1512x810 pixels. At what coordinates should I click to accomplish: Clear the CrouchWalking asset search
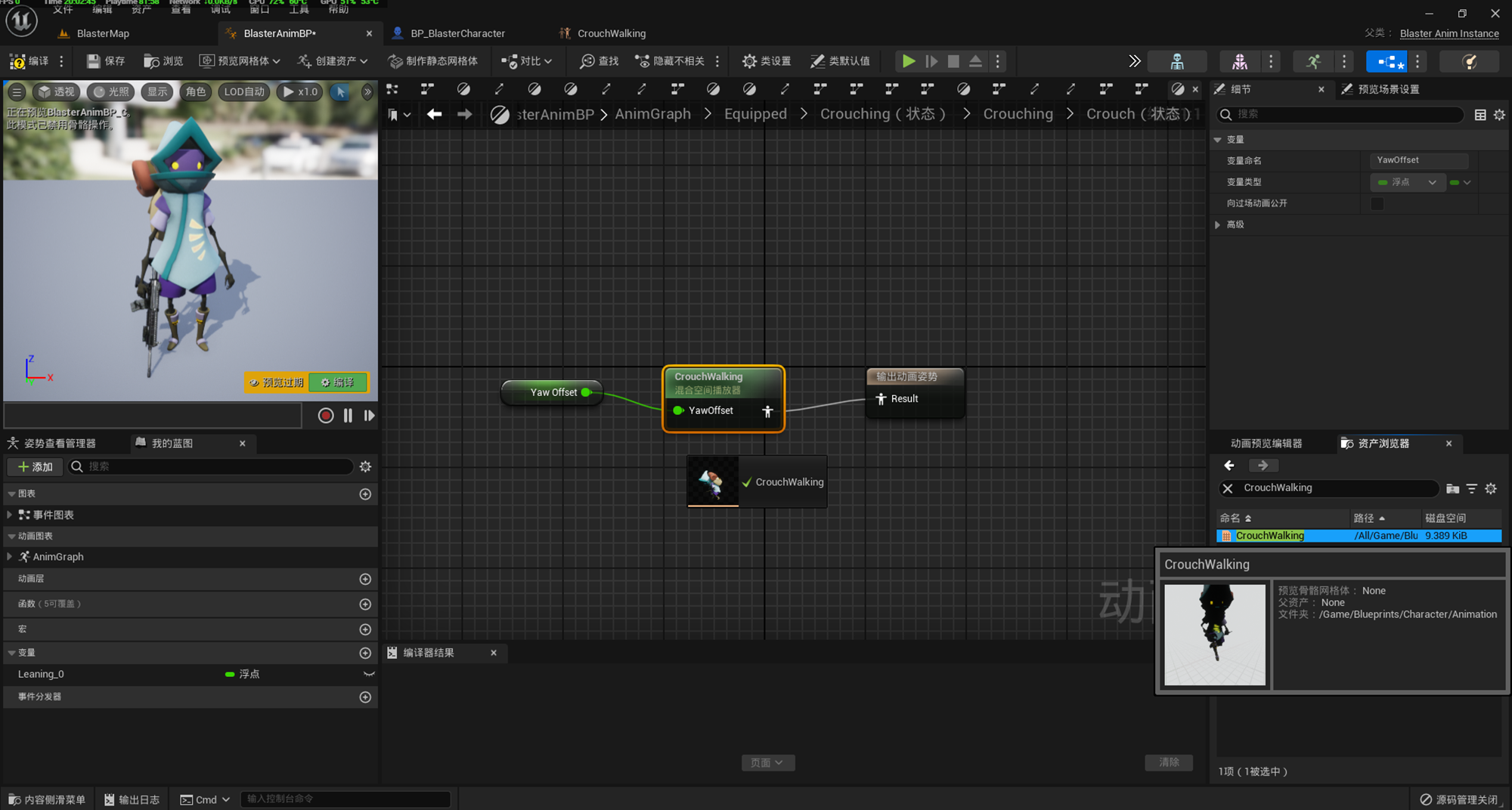click(x=1228, y=488)
